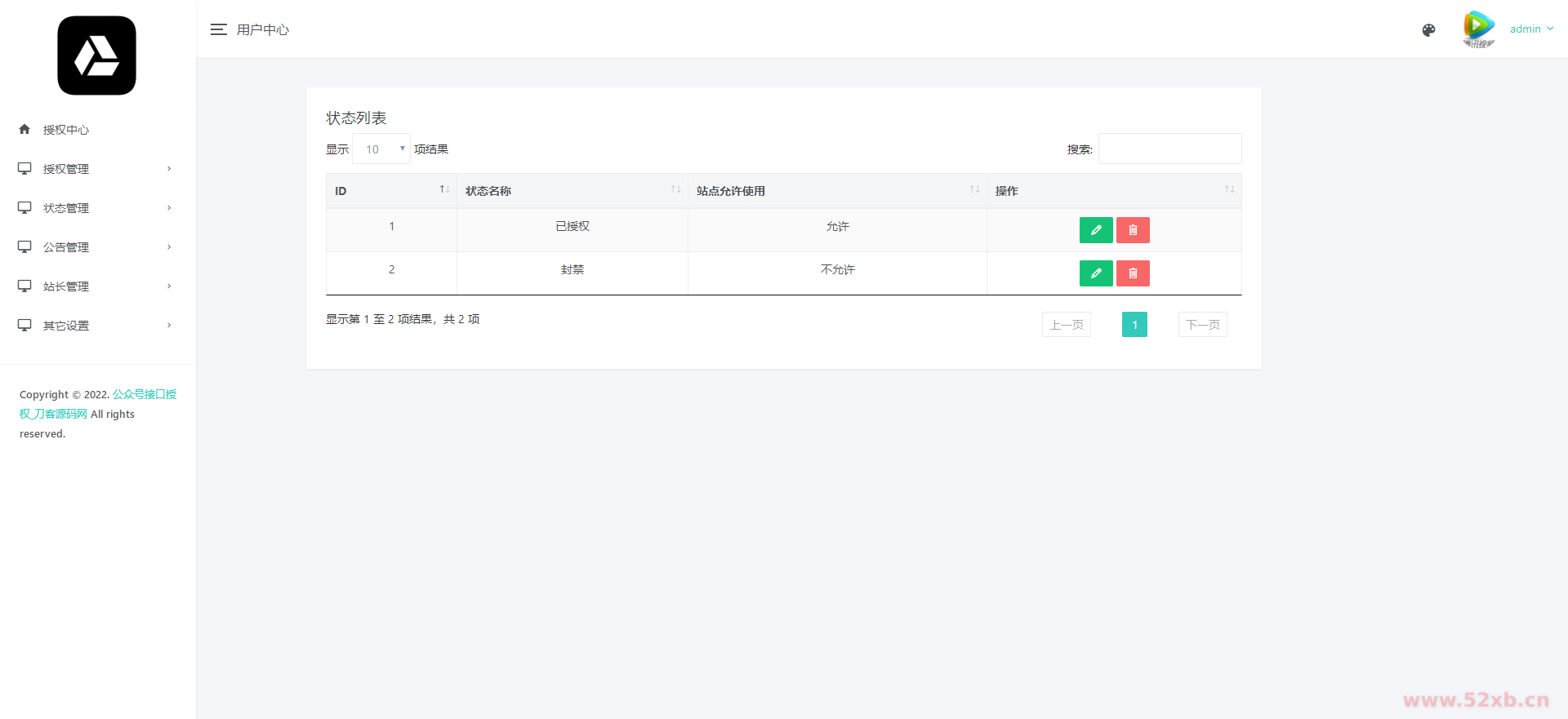
Task: Click the hamburger menu toggle icon
Action: [x=218, y=29]
